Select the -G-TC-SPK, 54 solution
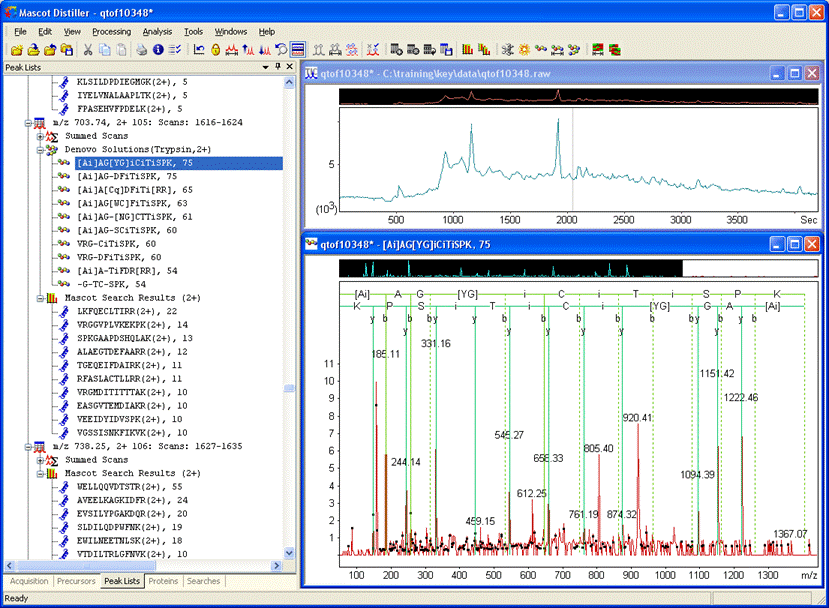The width and height of the screenshot is (829, 608). [111, 284]
